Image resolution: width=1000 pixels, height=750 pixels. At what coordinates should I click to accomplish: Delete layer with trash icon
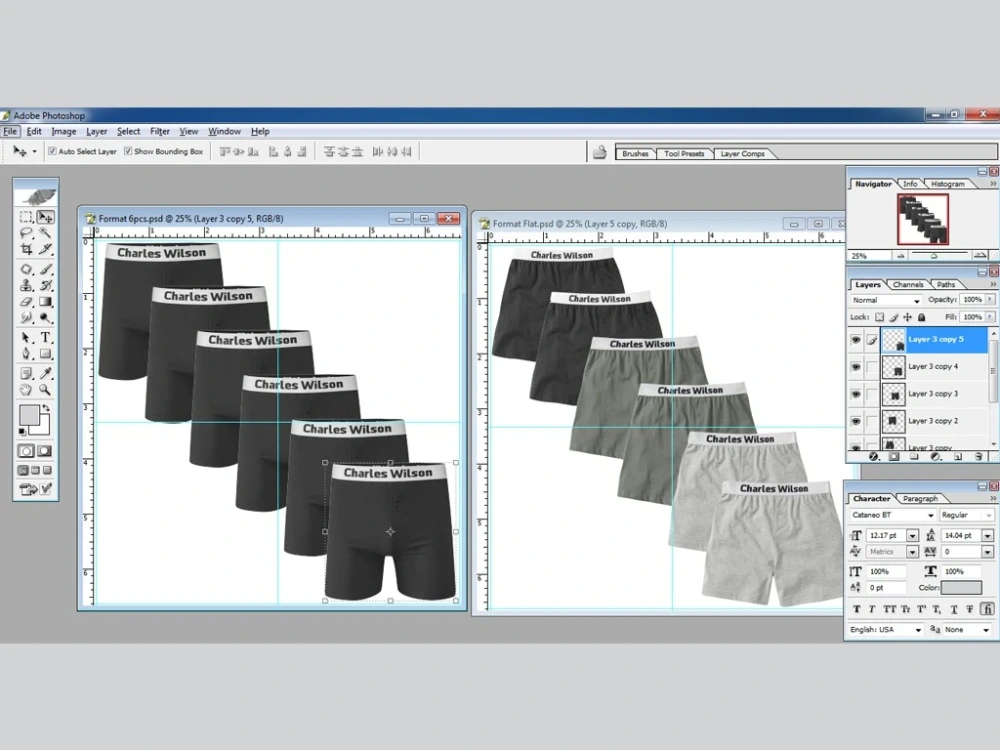point(978,457)
